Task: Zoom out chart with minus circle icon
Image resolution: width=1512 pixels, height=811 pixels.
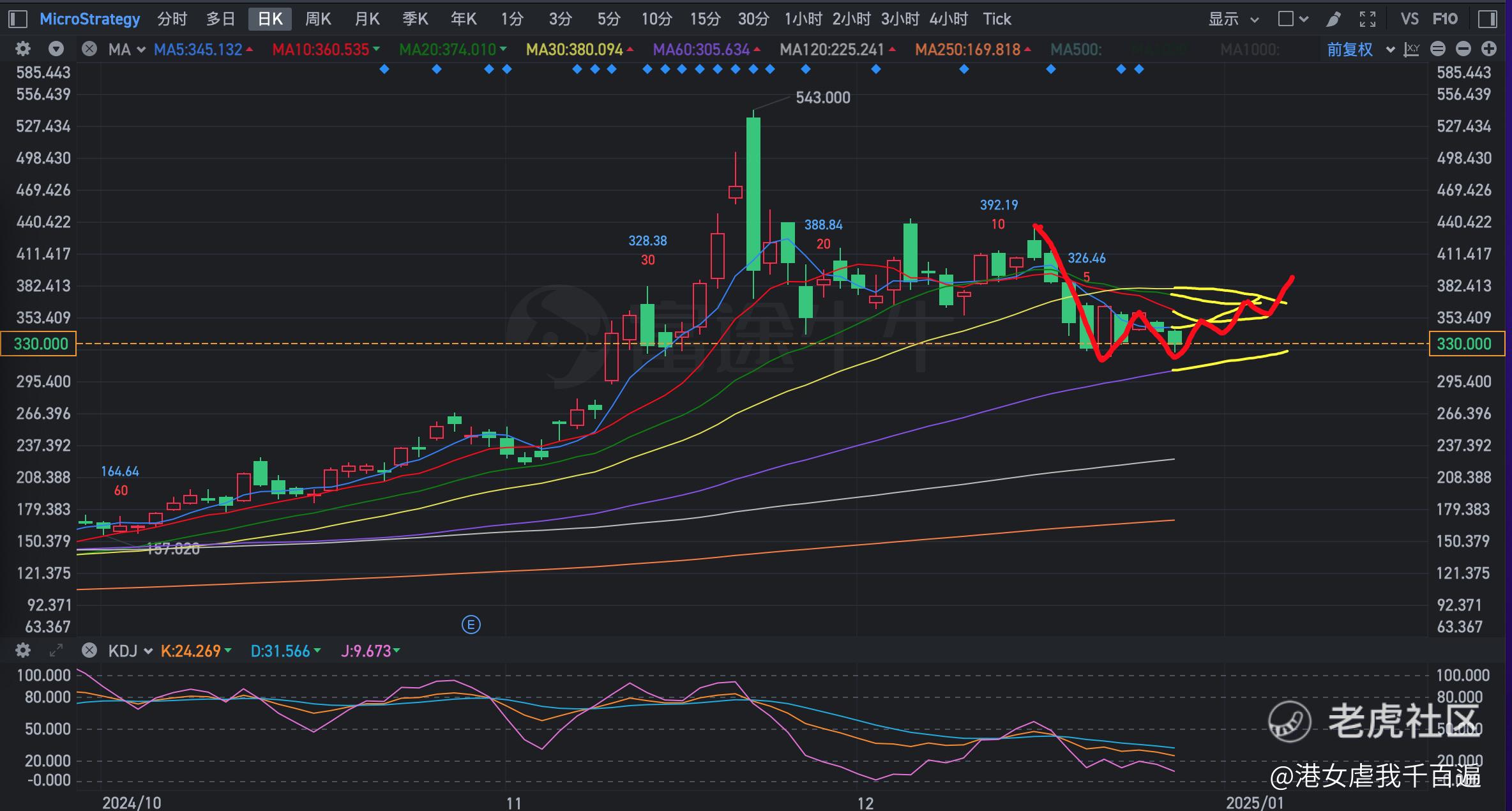Action: coord(1463,49)
